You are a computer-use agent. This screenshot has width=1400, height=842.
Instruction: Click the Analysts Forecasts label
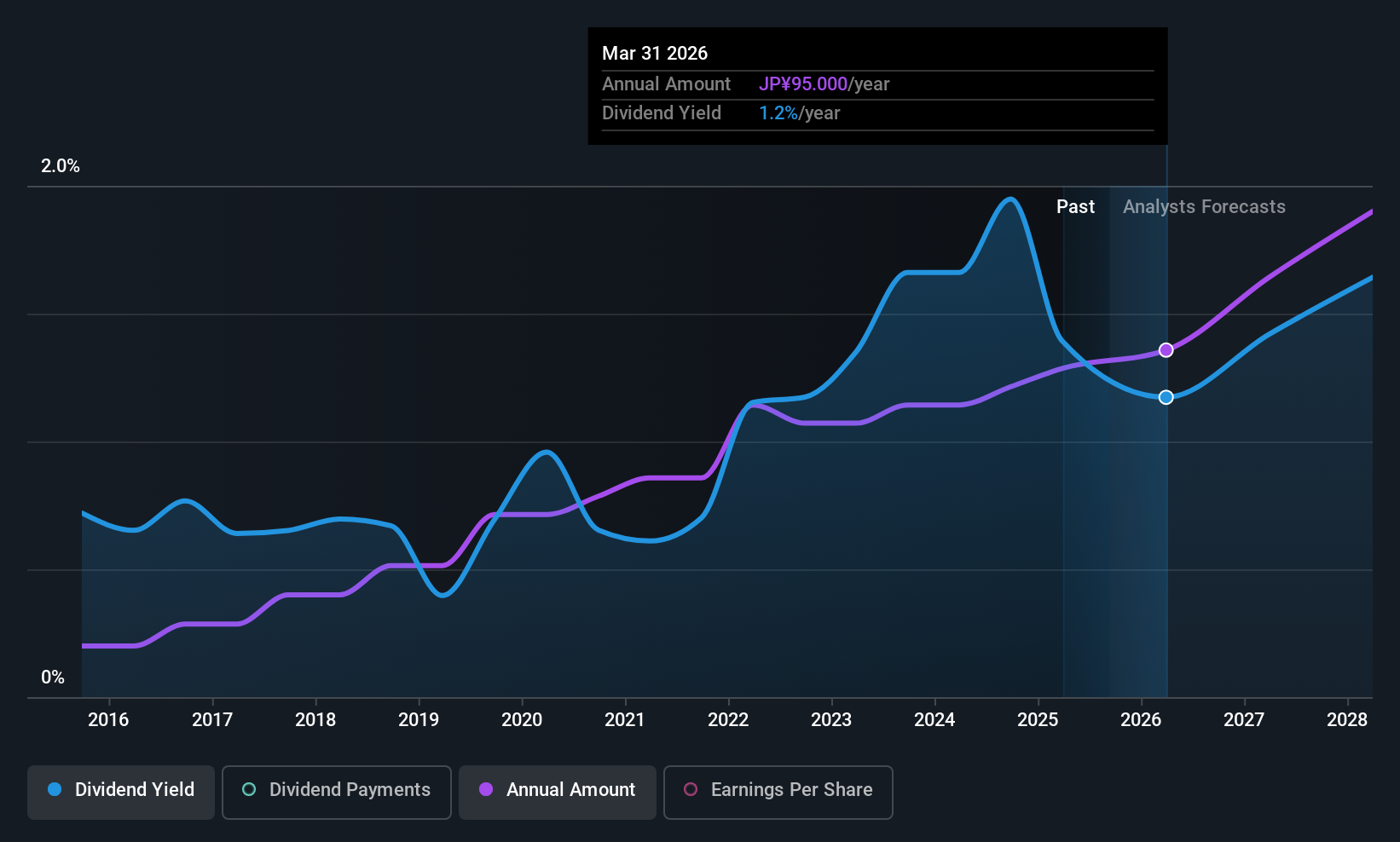click(1204, 207)
